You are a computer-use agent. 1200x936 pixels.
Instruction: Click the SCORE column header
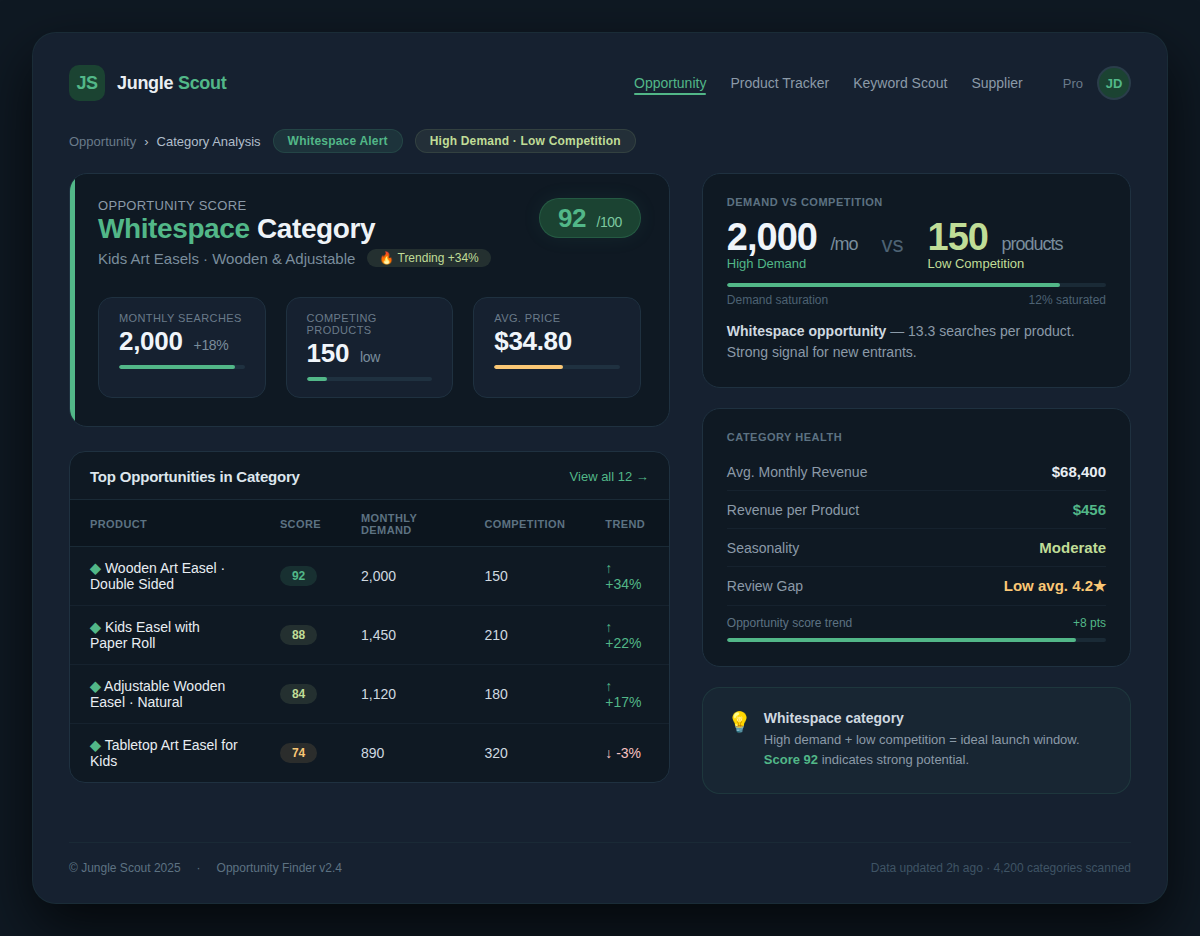pyautogui.click(x=300, y=524)
